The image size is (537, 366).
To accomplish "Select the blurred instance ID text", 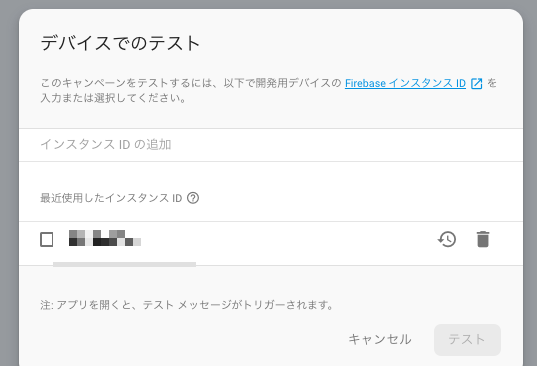I will click(105, 238).
